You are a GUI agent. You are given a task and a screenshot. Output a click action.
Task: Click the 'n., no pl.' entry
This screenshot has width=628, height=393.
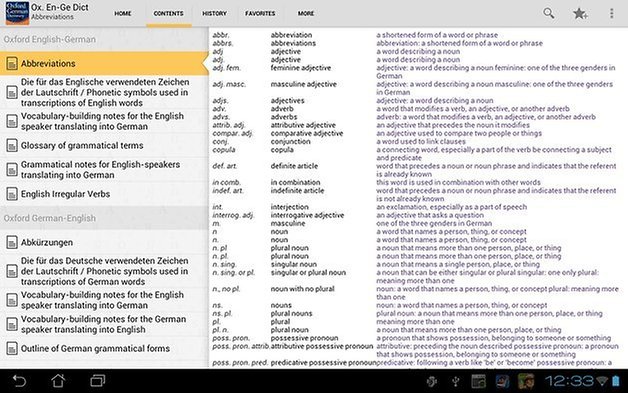click(226, 289)
